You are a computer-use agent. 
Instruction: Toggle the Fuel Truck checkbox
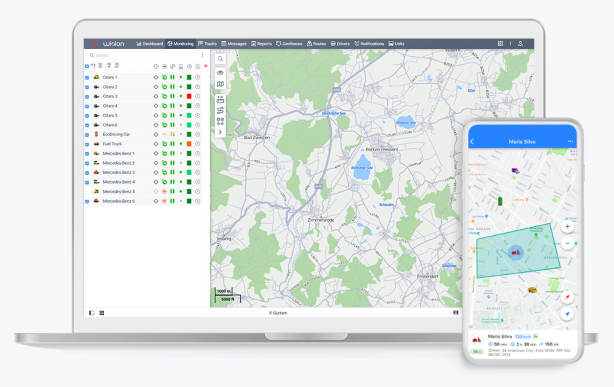point(87,144)
